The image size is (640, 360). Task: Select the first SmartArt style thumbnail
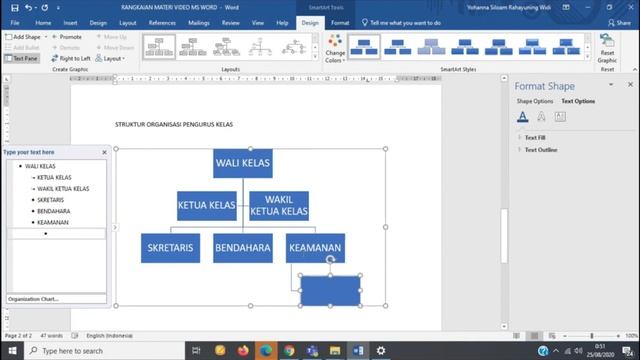(x=364, y=47)
